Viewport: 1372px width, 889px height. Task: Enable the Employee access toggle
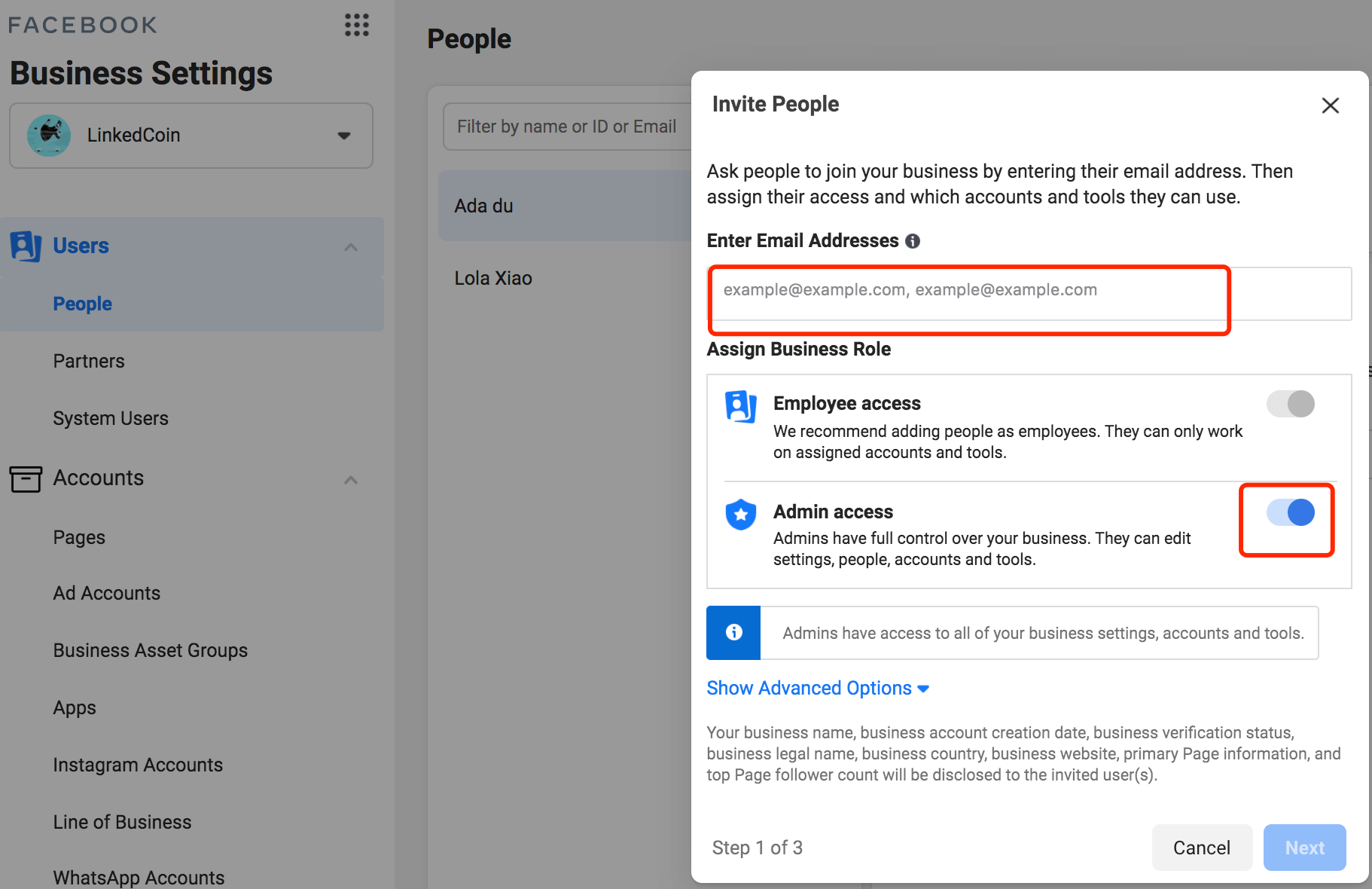coord(1290,404)
